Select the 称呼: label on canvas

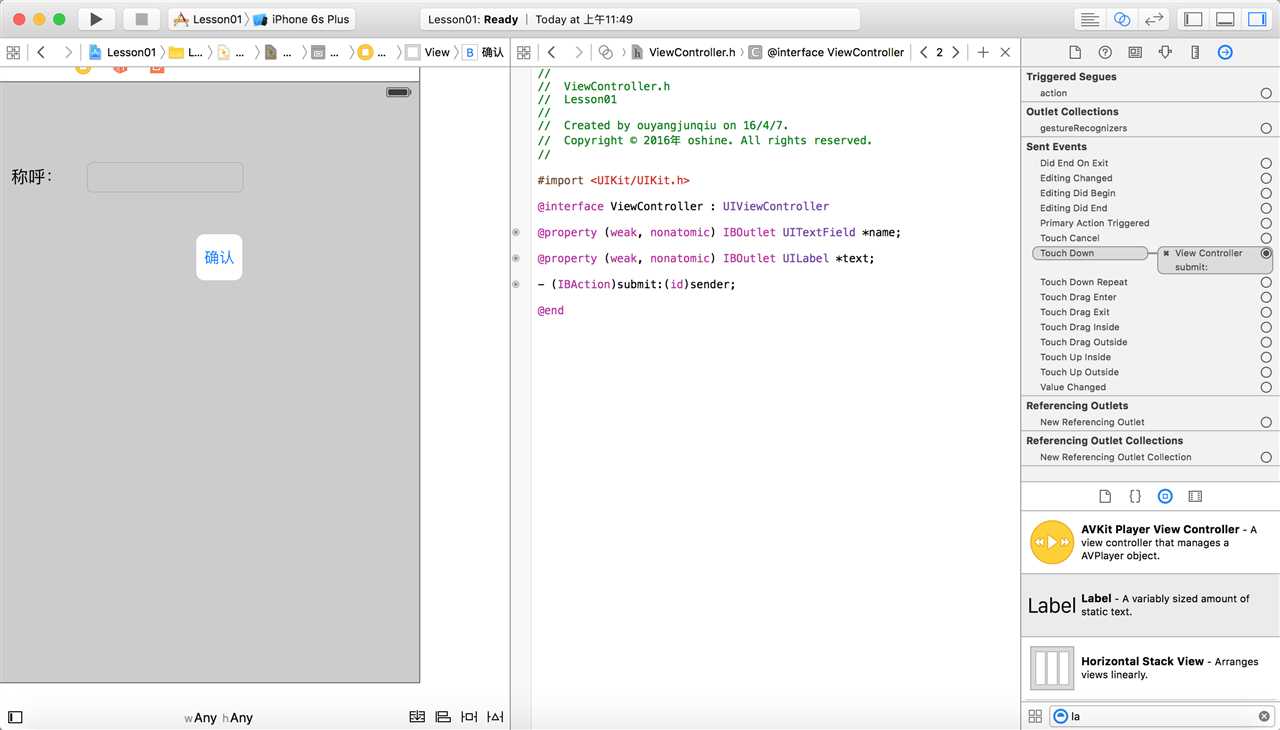coord(32,177)
